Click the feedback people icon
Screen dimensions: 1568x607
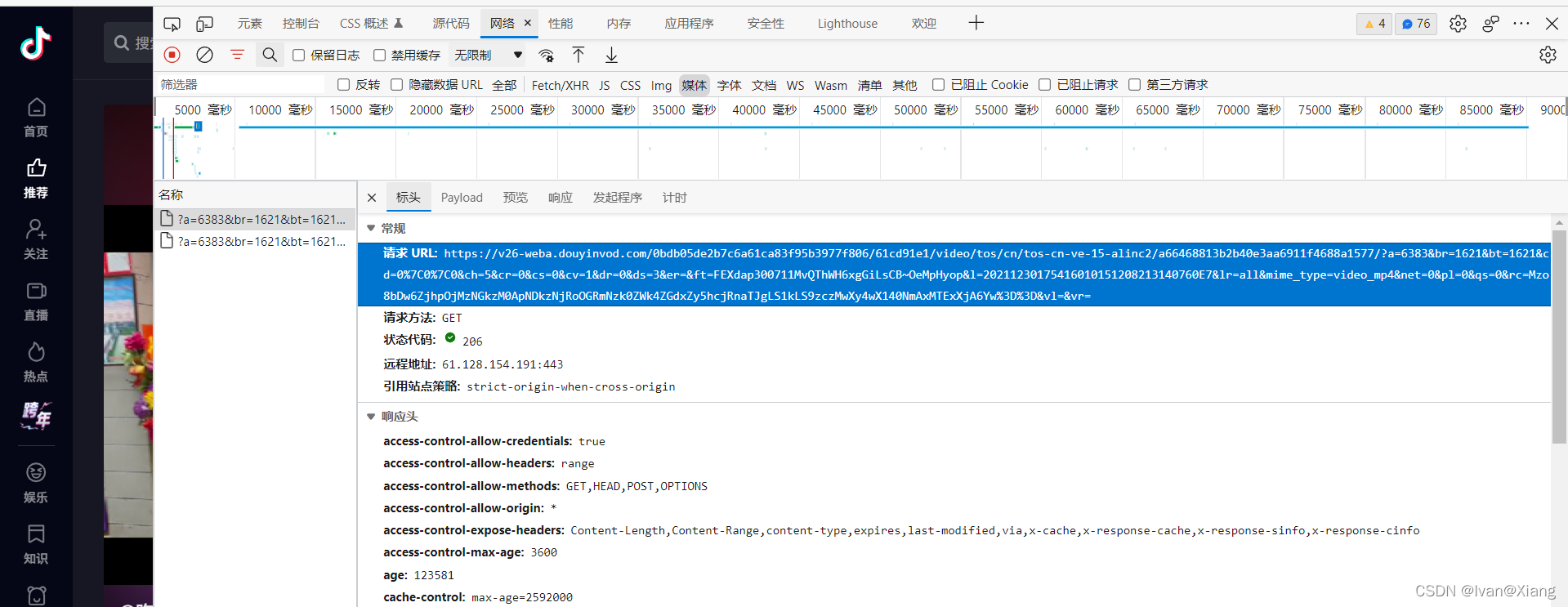coord(1490,24)
